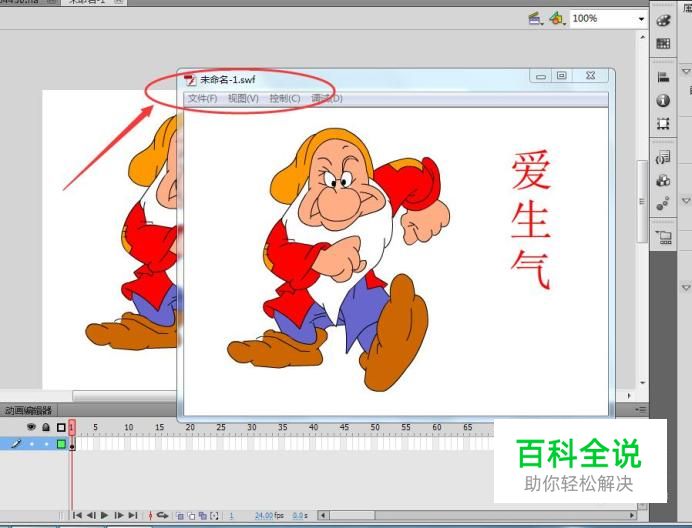Click the dwarf character in SWF preview
The image size is (692, 528).
point(339,260)
